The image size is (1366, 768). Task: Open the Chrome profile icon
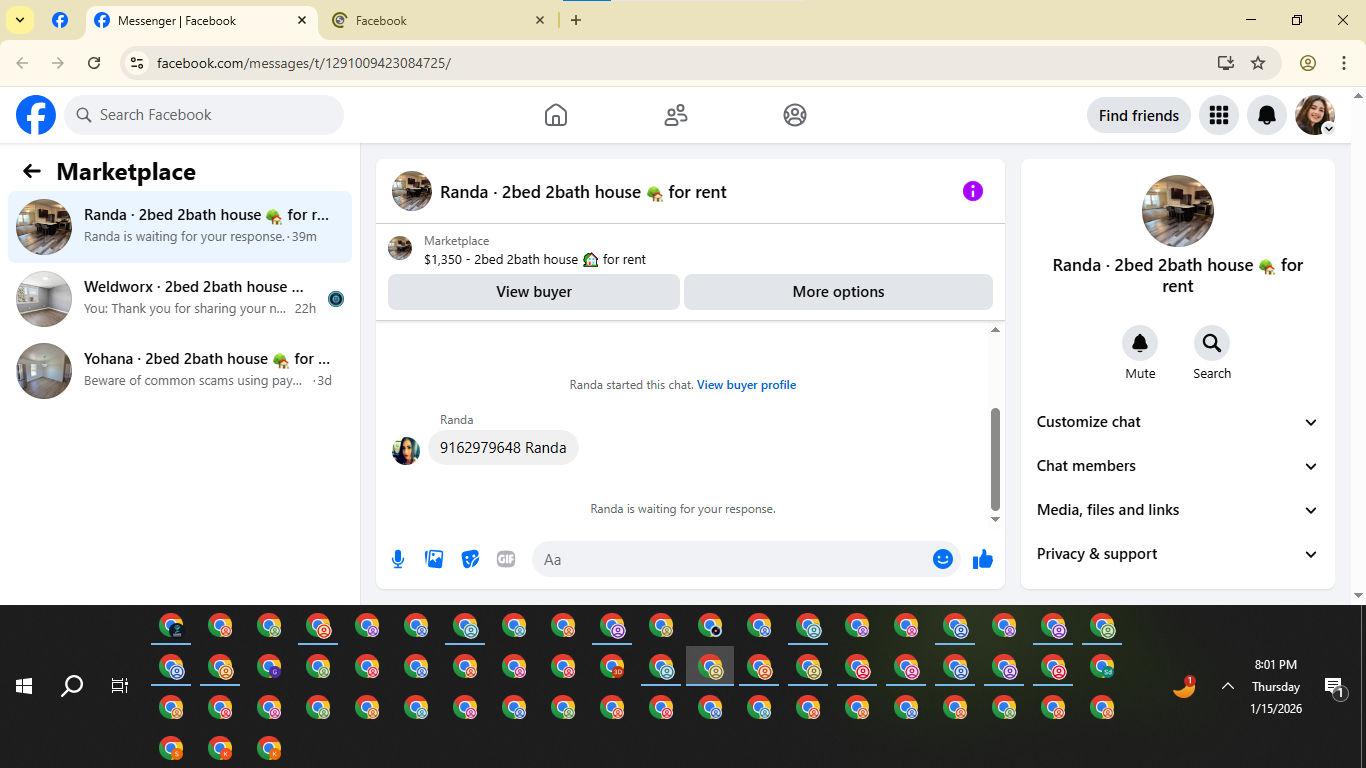pos(1308,63)
